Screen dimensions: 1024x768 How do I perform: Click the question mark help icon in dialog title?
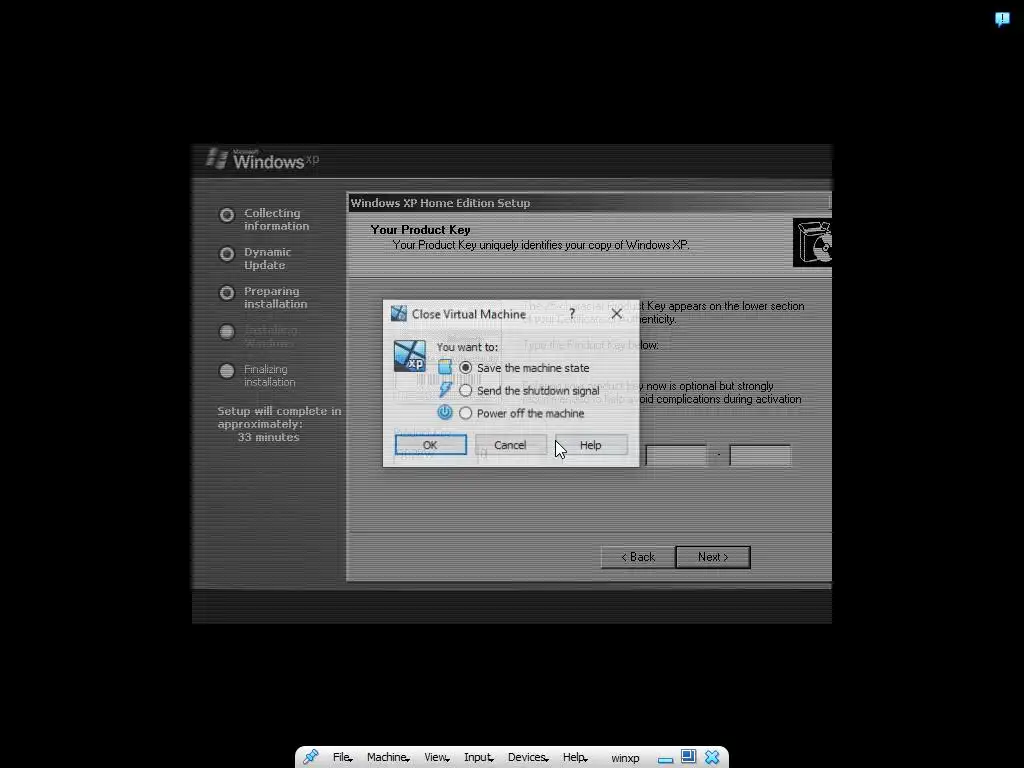coord(572,313)
